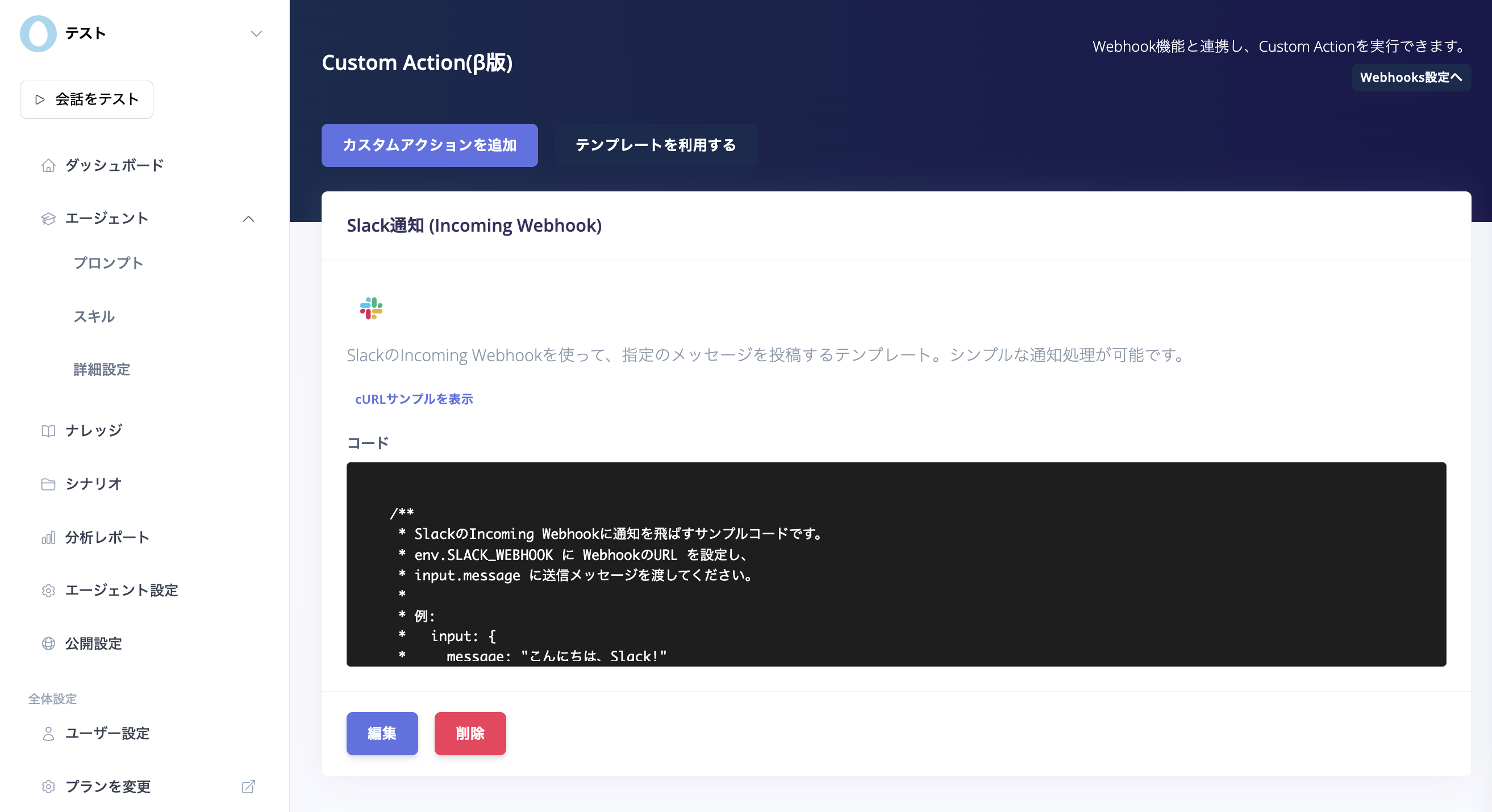Open the テスト workspace dropdown chevron
The width and height of the screenshot is (1492, 812).
256,34
